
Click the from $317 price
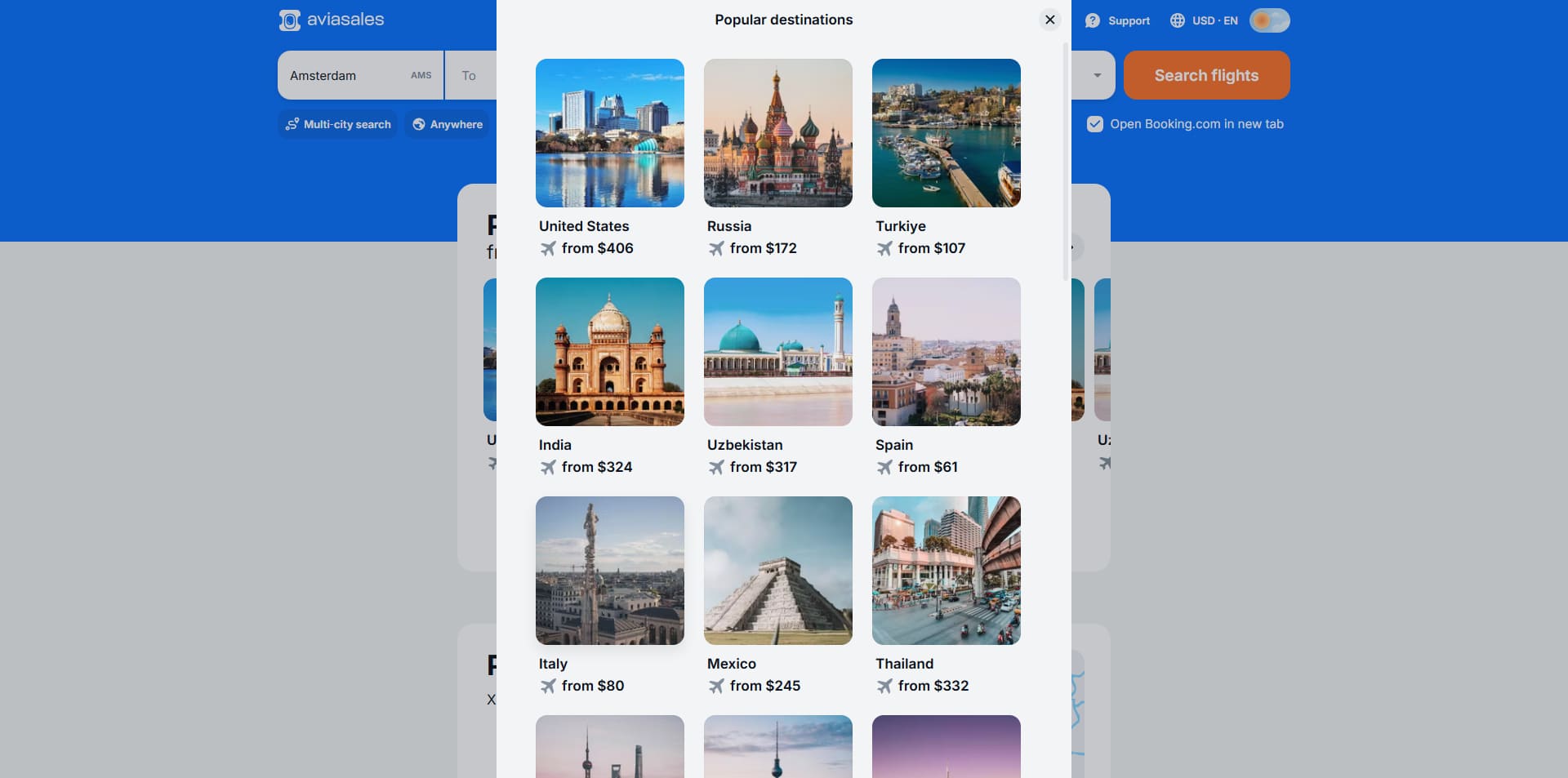pyautogui.click(x=764, y=467)
